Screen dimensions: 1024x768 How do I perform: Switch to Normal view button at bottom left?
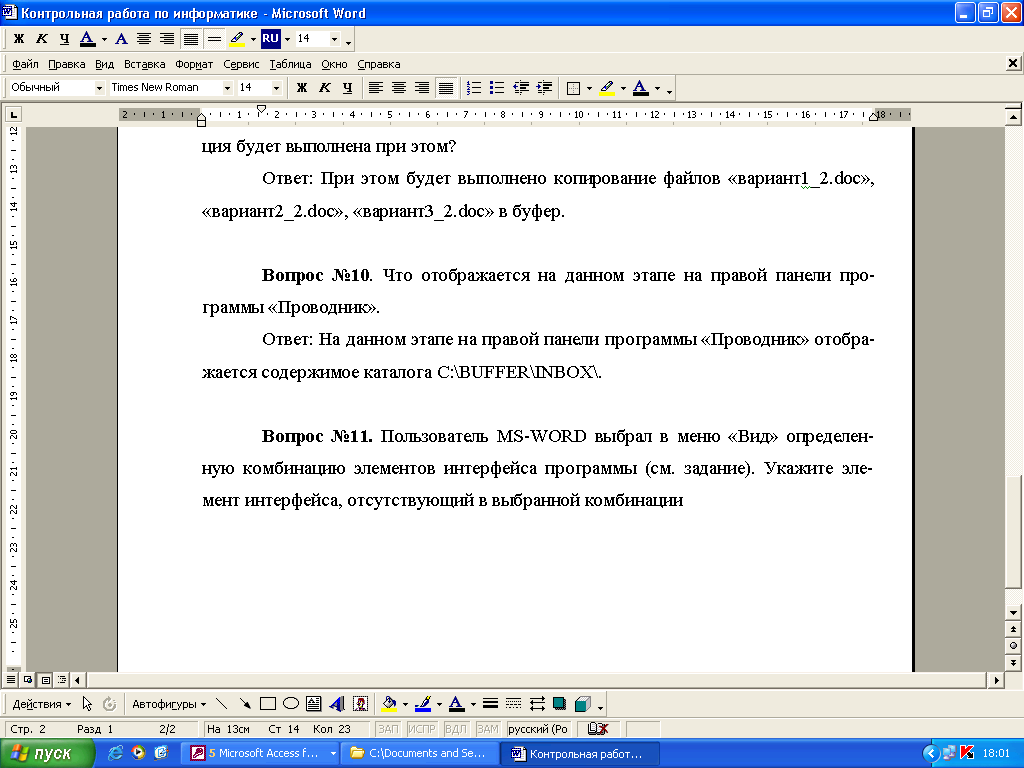(x=11, y=680)
